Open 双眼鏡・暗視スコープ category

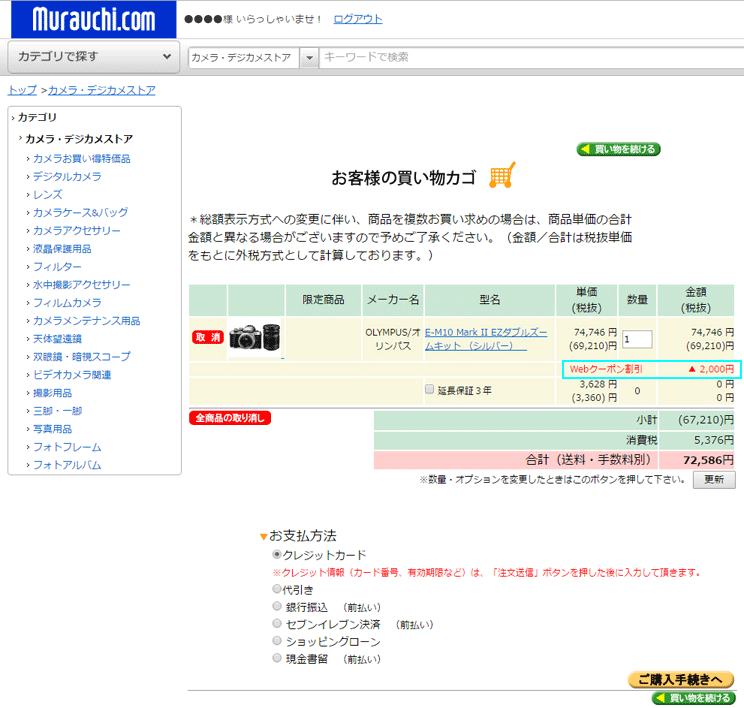(82, 357)
